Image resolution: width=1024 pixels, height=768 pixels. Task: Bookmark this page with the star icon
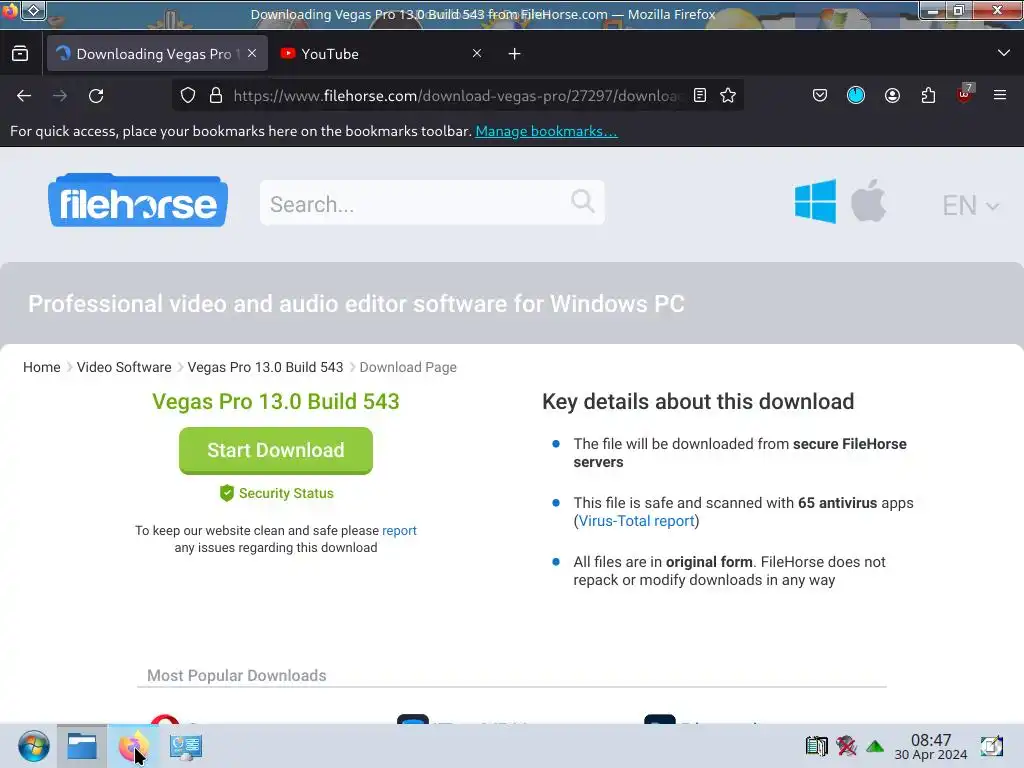728,95
